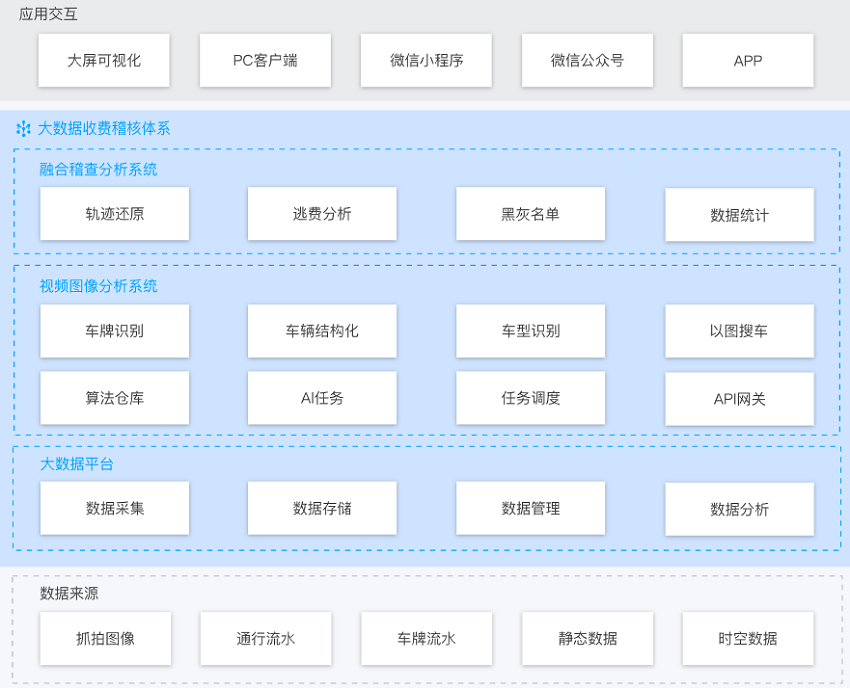The height and width of the screenshot is (688, 850).
Task: Open the 数据统计 module
Action: [739, 215]
